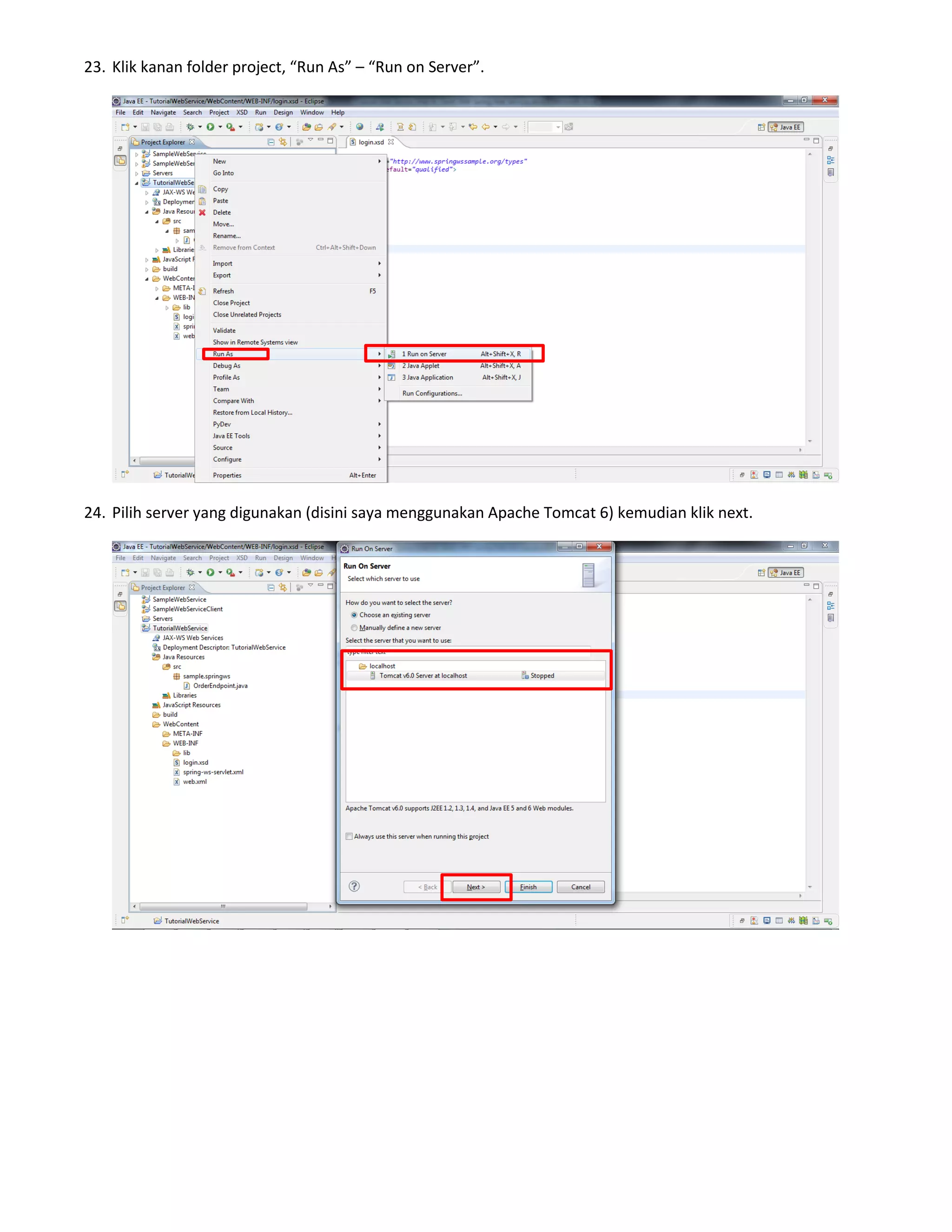
Task: Choose Refresh in the context menu
Action: pos(291,291)
